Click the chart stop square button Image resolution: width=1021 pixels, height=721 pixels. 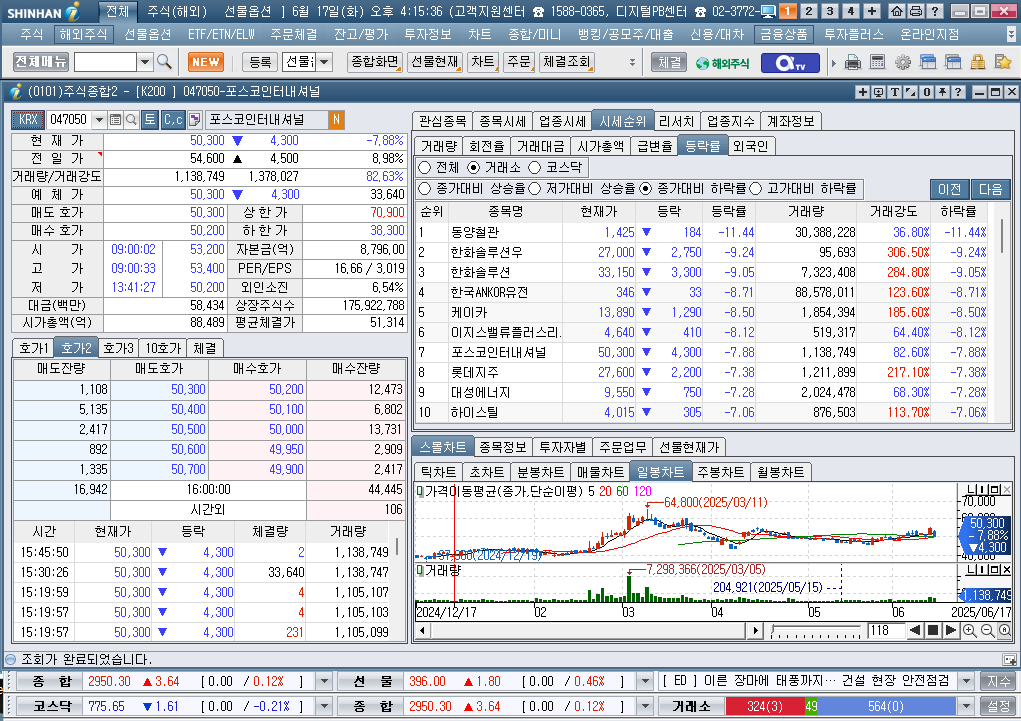click(933, 630)
